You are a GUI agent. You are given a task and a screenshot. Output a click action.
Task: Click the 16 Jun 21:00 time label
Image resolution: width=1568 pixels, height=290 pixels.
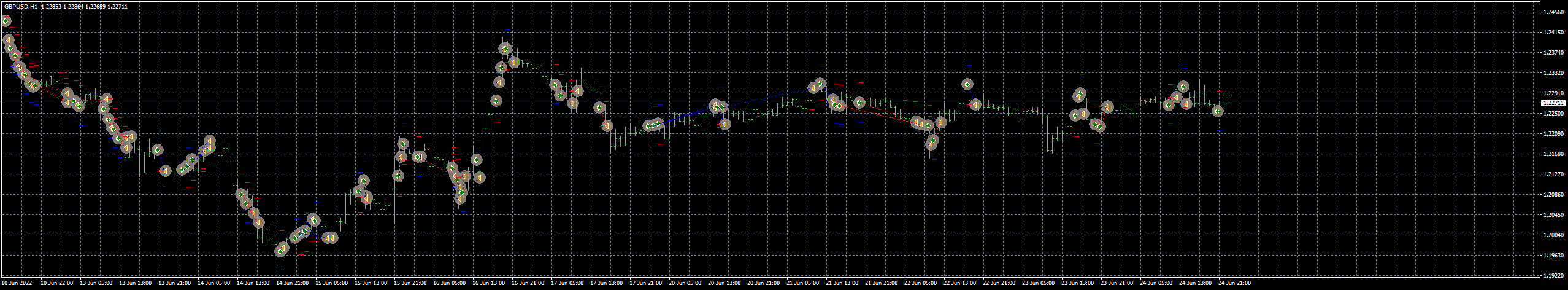click(528, 284)
